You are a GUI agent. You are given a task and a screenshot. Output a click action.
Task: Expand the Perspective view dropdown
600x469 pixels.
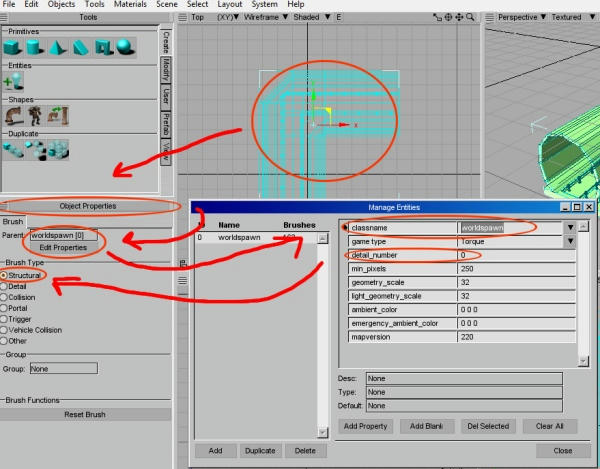545,18
